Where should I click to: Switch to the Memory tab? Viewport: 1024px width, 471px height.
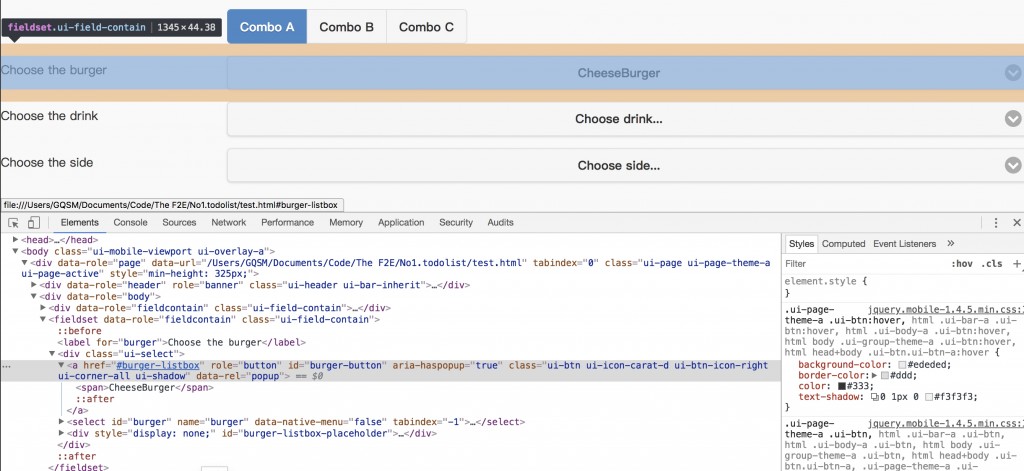pyautogui.click(x=346, y=222)
